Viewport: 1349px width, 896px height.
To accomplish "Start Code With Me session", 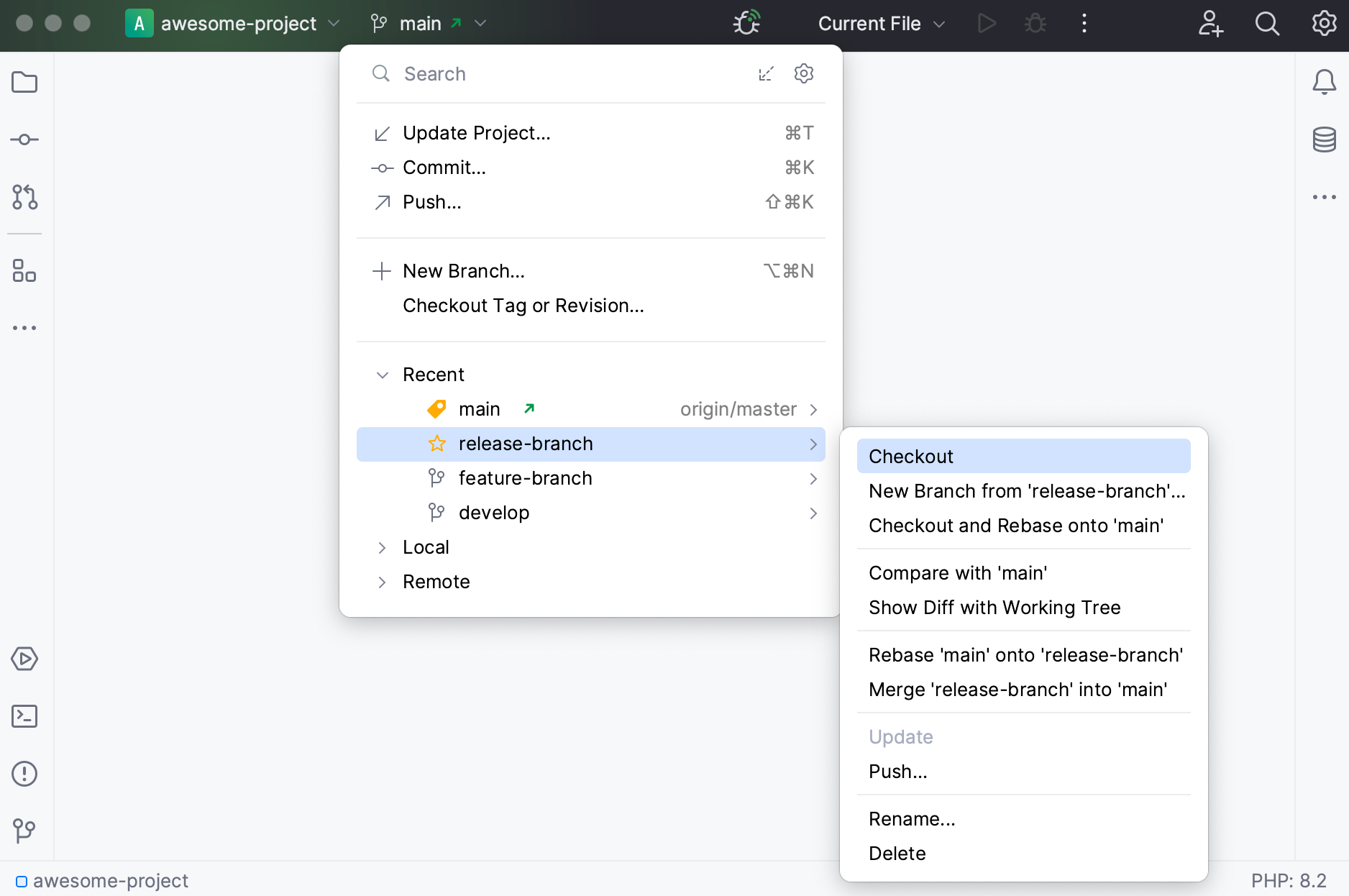I will (1210, 24).
